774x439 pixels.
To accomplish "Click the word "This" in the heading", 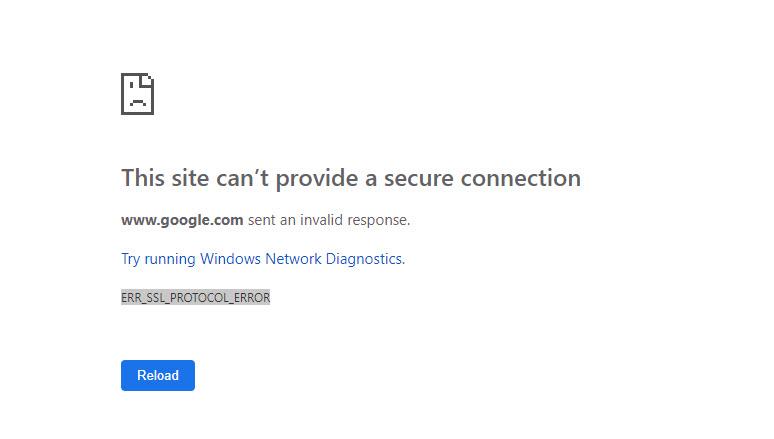I will 143,178.
